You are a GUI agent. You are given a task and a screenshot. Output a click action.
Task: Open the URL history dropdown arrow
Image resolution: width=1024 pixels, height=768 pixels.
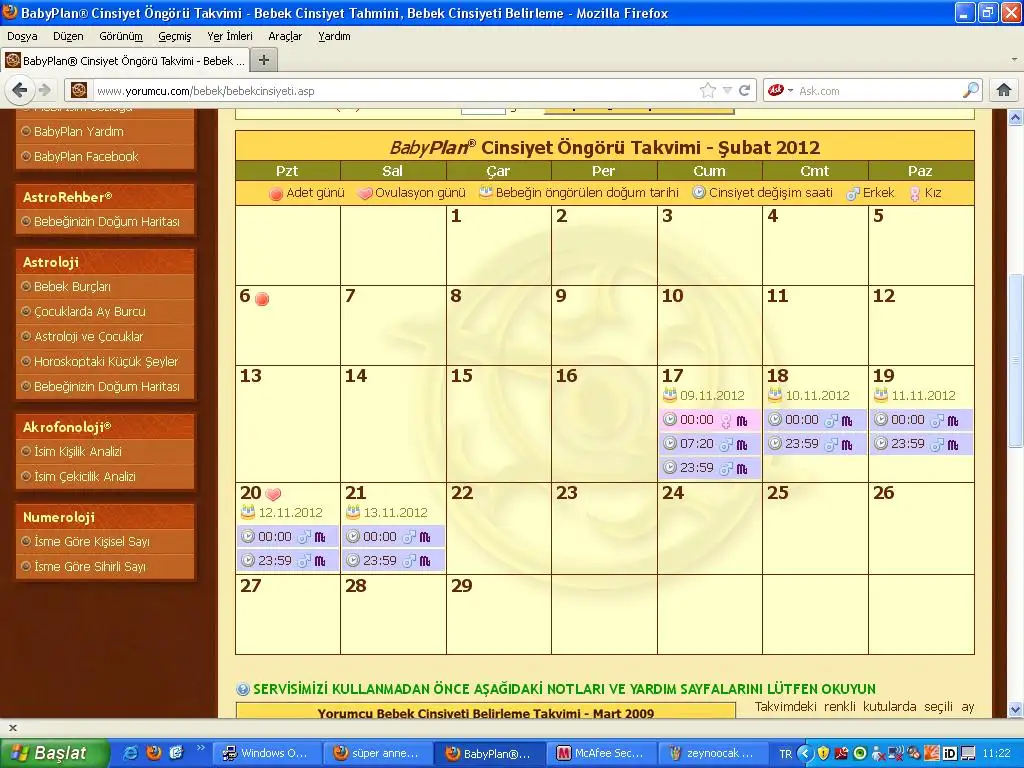tap(727, 90)
